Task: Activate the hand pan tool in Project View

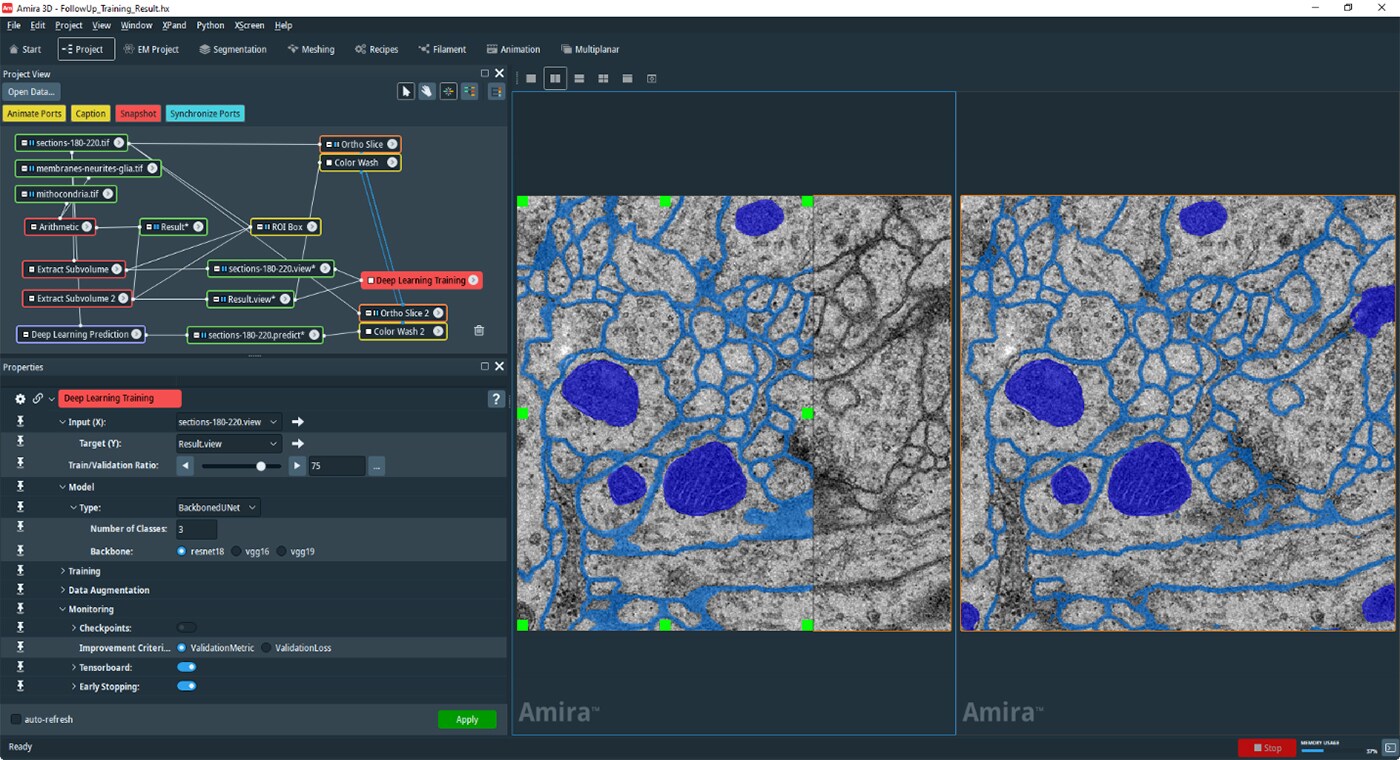Action: coord(427,91)
